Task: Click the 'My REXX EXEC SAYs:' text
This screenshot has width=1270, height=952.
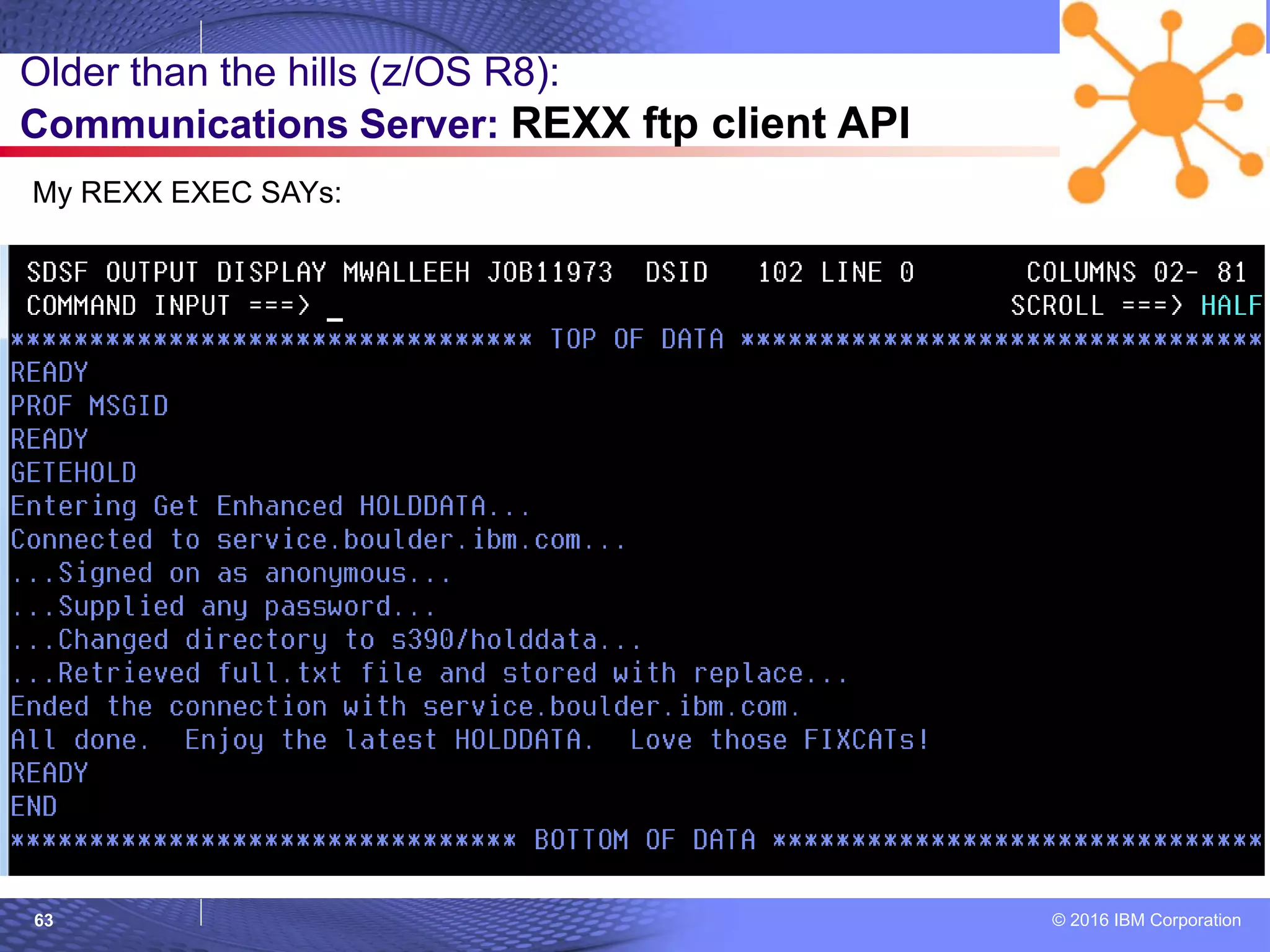Action: (187, 192)
